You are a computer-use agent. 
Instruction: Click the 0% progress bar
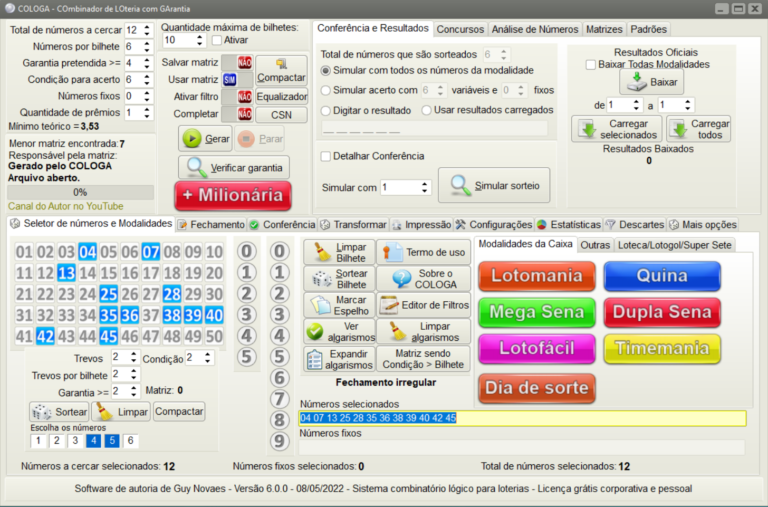pyautogui.click(x=80, y=192)
